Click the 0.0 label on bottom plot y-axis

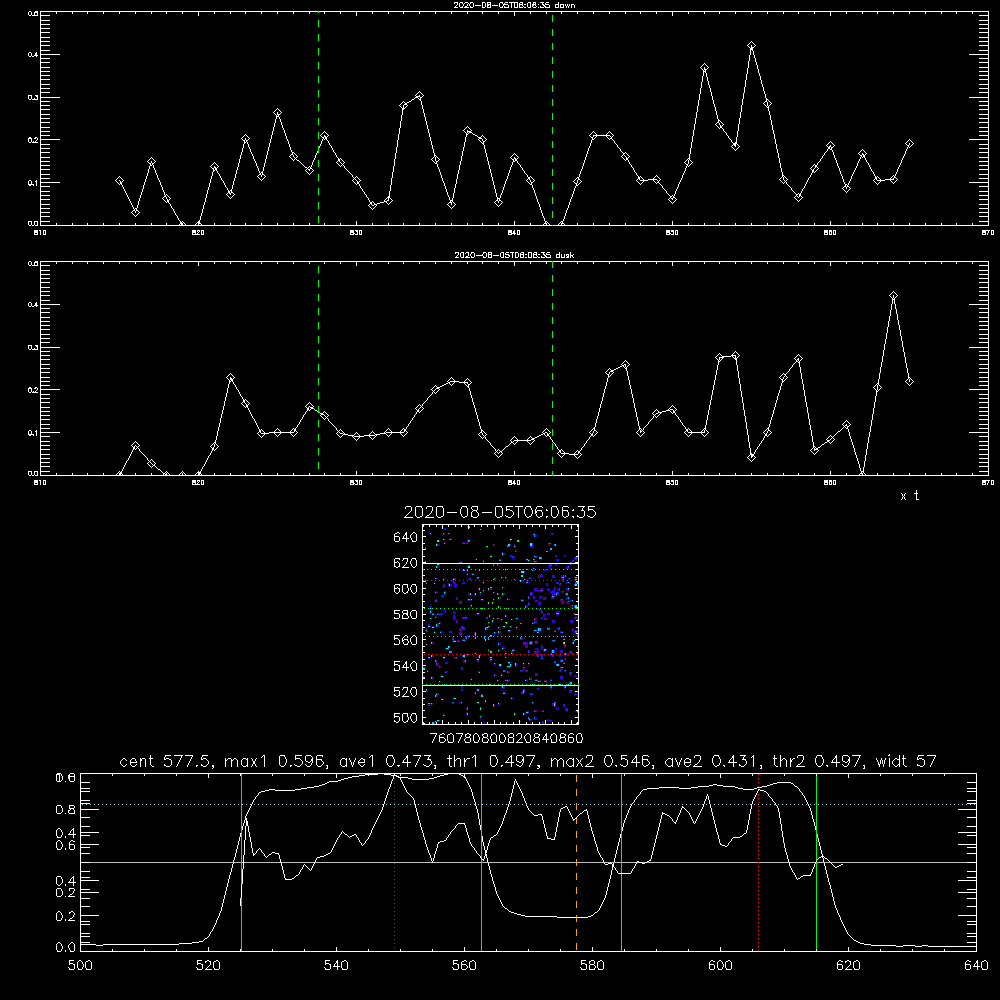point(66,947)
